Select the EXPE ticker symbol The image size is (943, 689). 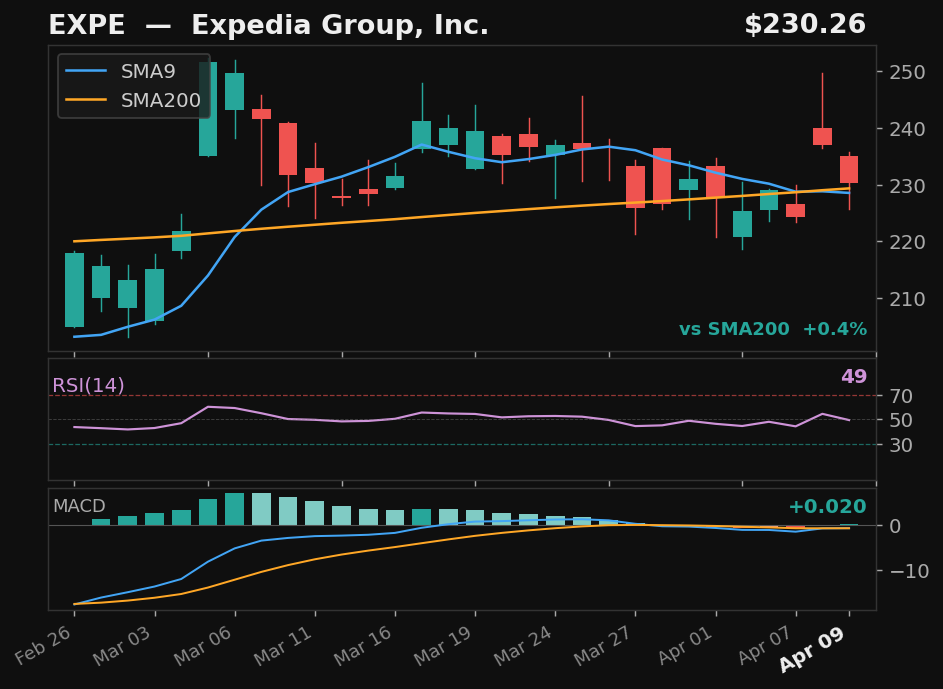click(84, 24)
